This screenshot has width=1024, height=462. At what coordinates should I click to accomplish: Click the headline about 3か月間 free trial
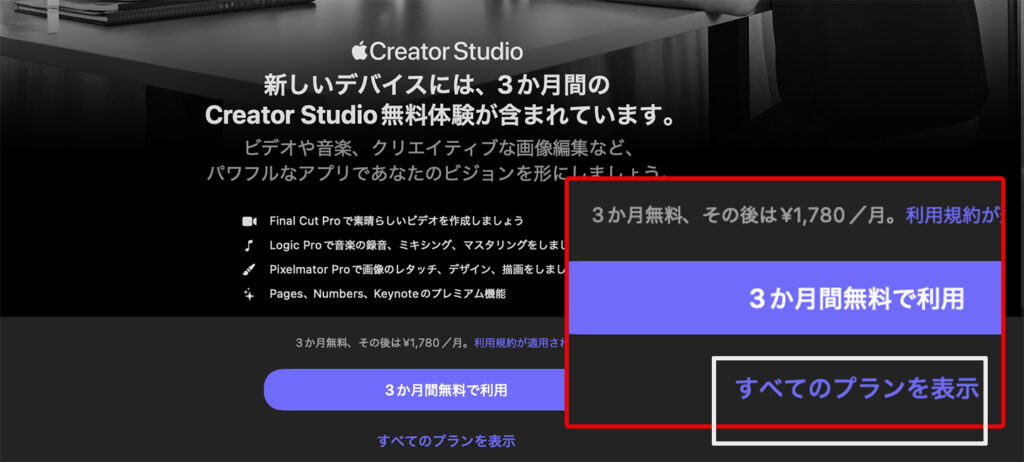436,98
